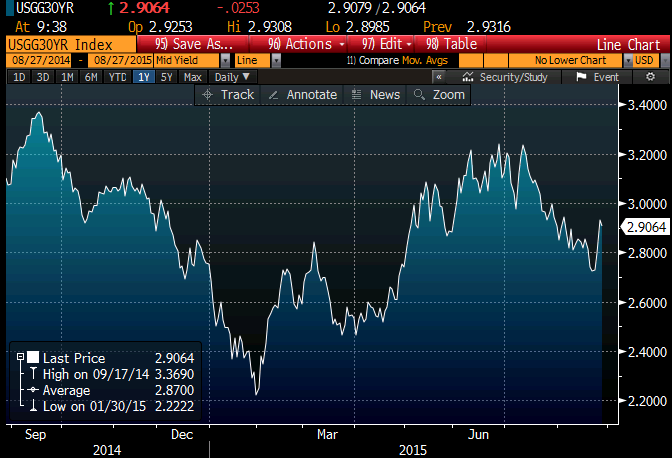Switch to the 5Y time range
This screenshot has width=672, height=458.
tap(168, 77)
